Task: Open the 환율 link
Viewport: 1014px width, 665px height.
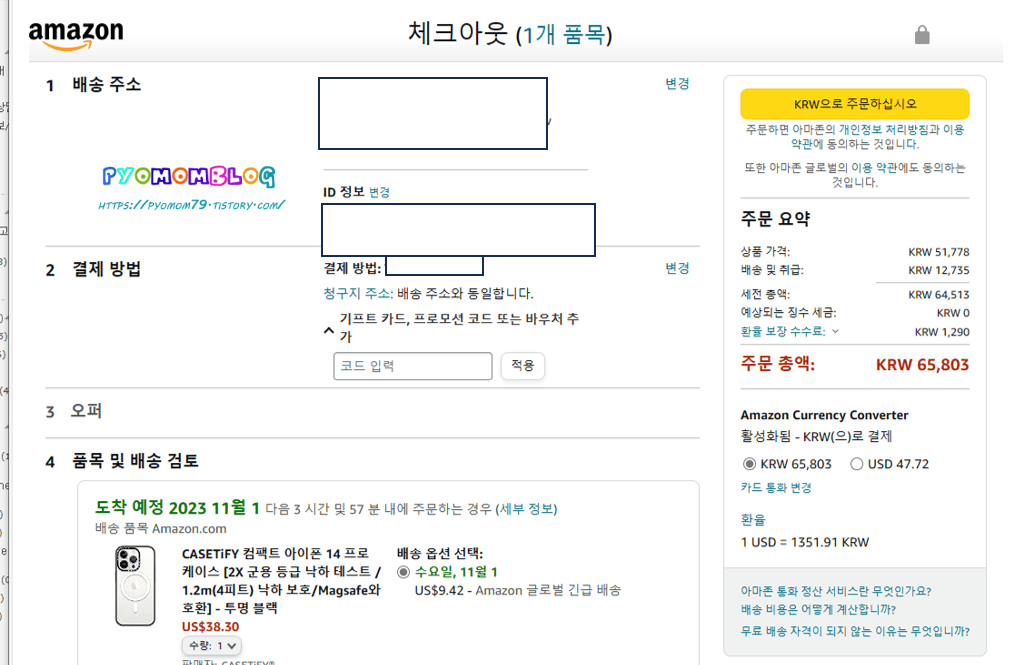Action: pyautogui.click(x=753, y=519)
